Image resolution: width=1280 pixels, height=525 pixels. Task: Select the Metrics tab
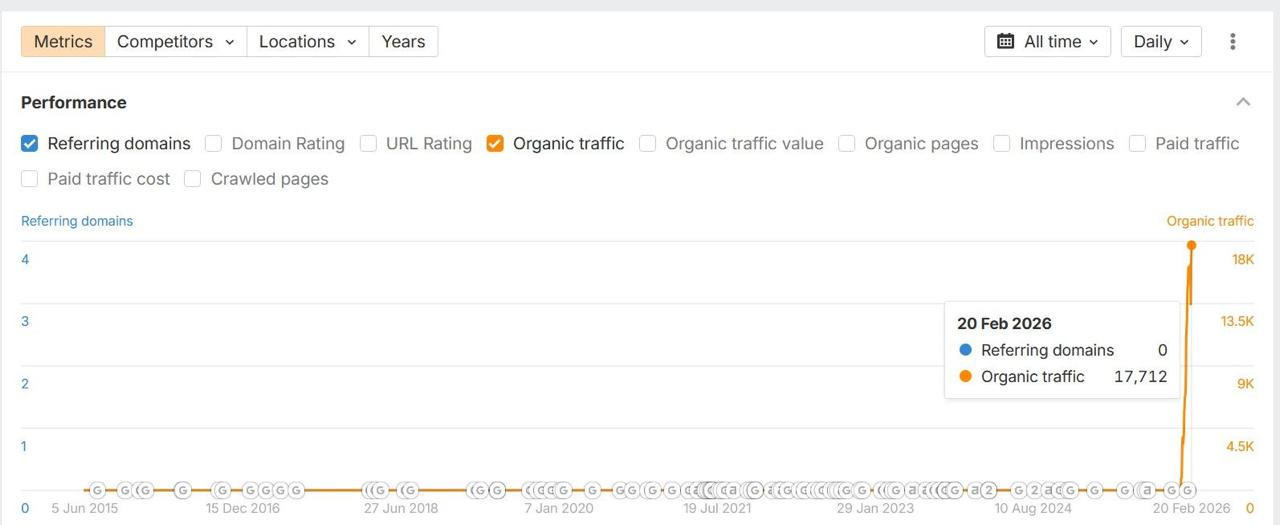(x=63, y=41)
